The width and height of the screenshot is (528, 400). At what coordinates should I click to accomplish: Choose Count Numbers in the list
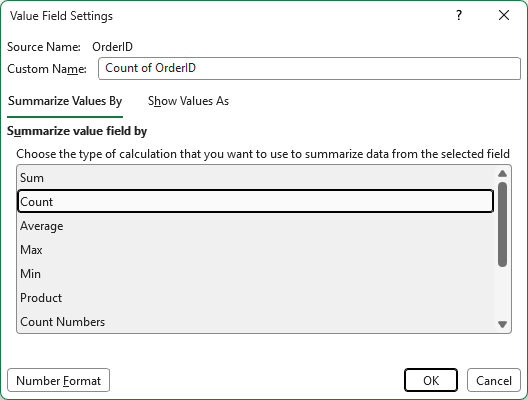click(255, 322)
